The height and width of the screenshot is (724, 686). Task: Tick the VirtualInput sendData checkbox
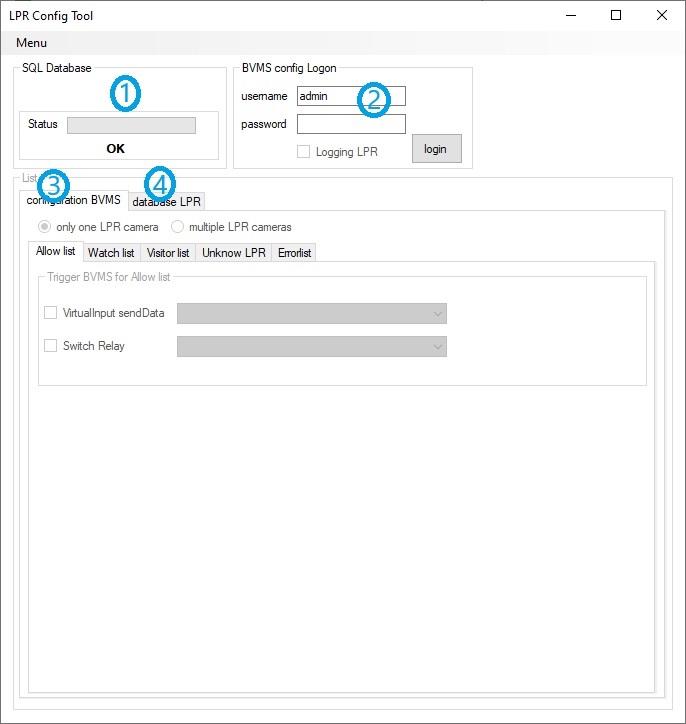click(51, 313)
